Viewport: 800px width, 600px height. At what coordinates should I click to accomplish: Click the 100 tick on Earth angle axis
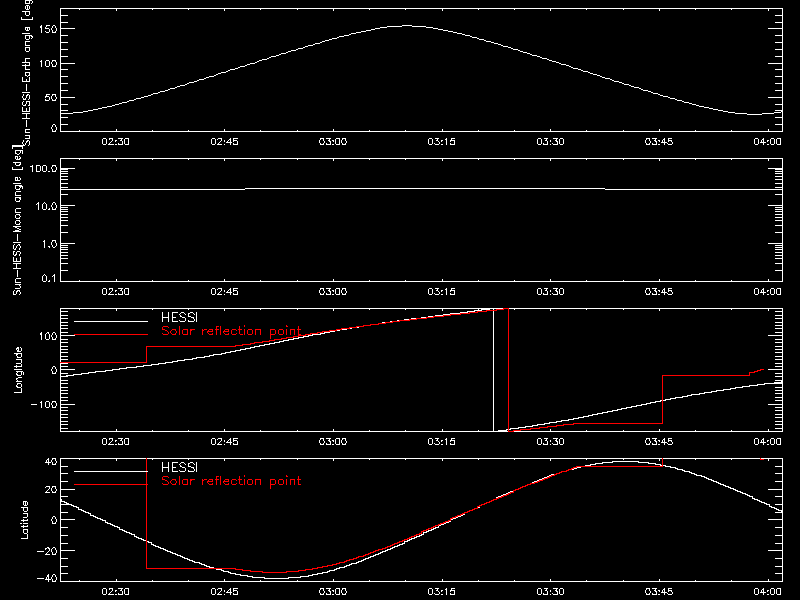[48, 64]
